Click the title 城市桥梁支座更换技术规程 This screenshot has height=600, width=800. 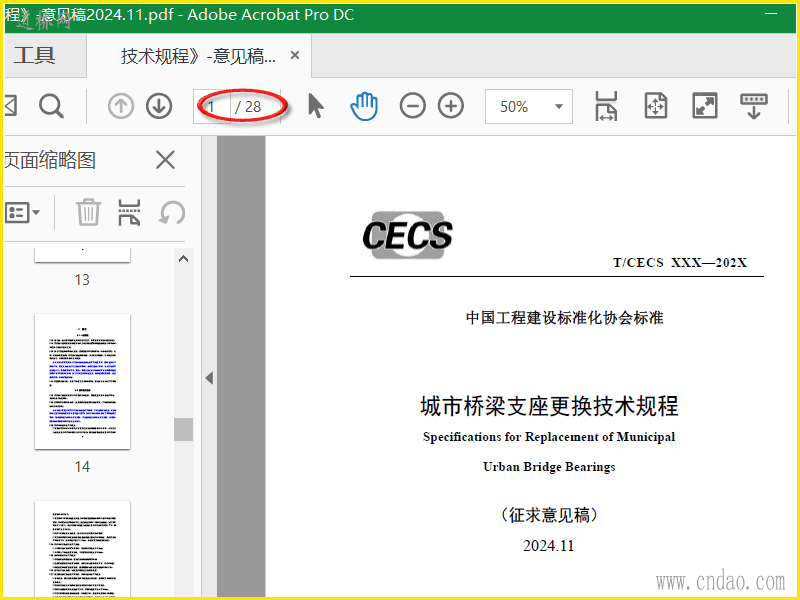tap(549, 406)
